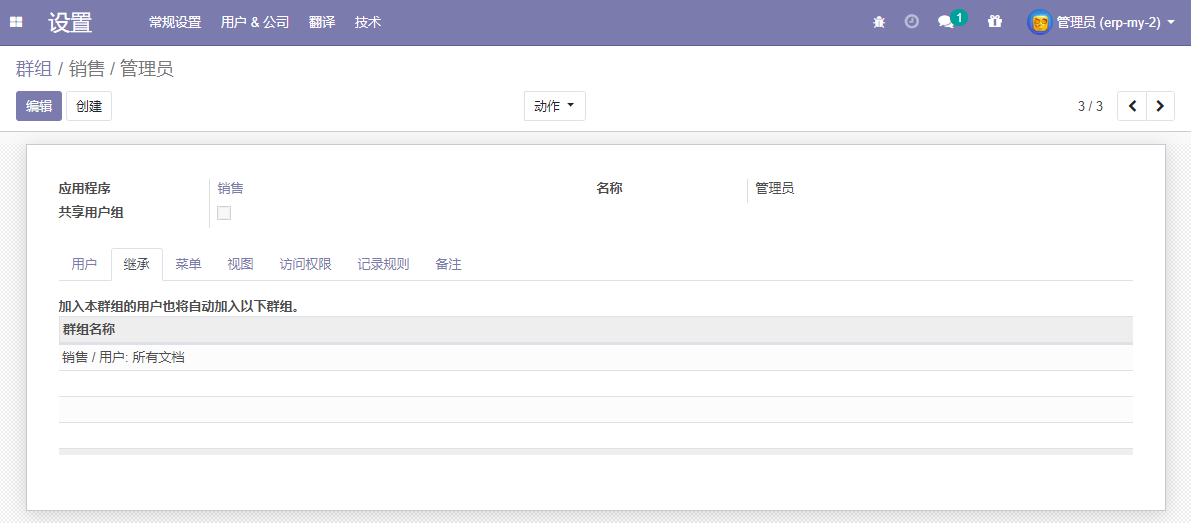The width and height of the screenshot is (1191, 523).
Task: Open the 翻译 menu
Action: 322,23
